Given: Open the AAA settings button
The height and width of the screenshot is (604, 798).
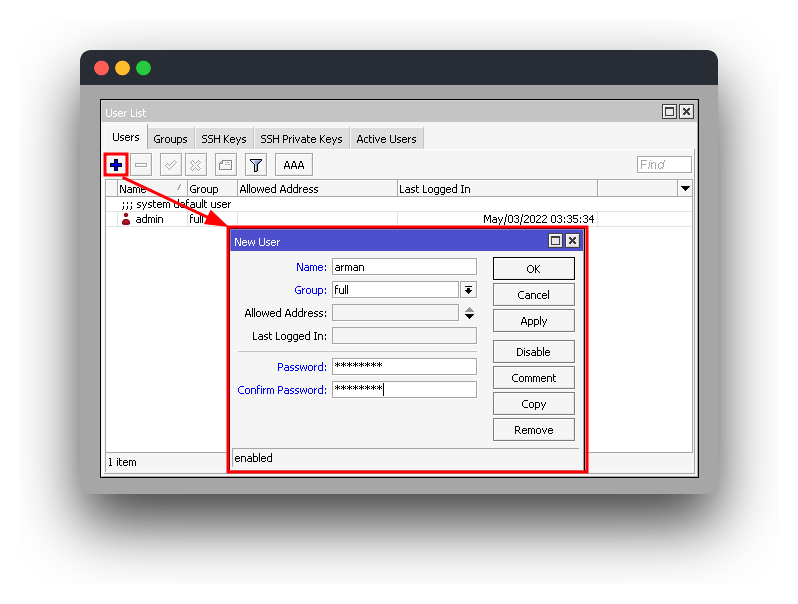Looking at the screenshot, I should 293,165.
